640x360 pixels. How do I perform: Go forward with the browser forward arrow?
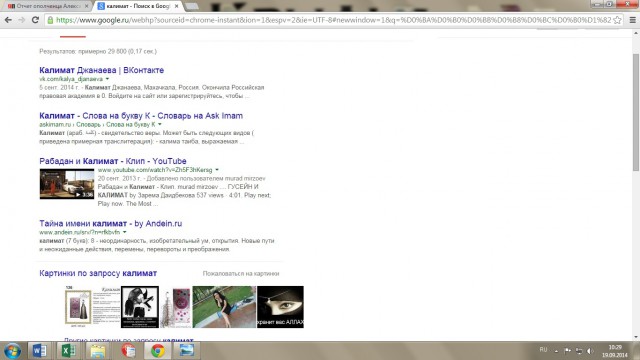(x=22, y=20)
